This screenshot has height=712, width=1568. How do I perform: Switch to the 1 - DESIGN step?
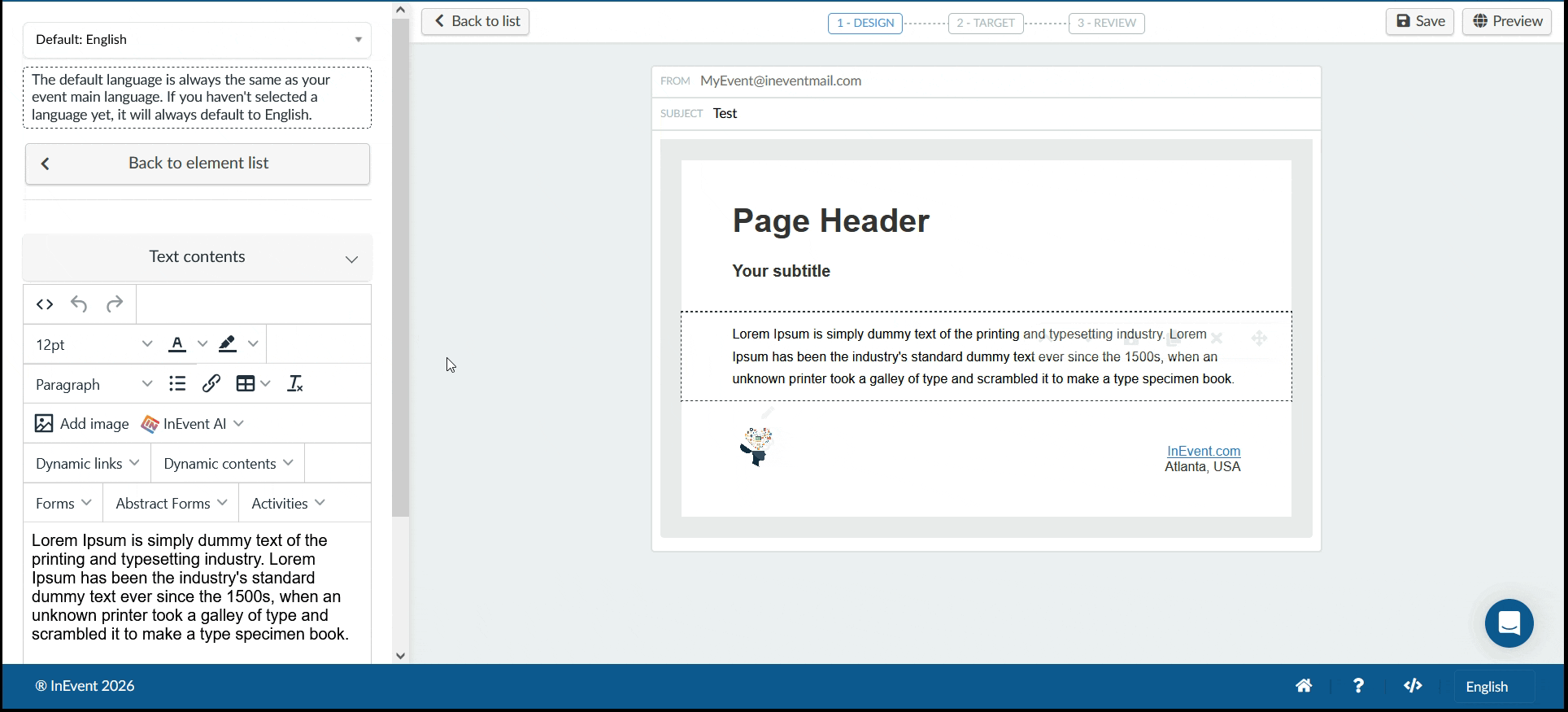tap(865, 23)
